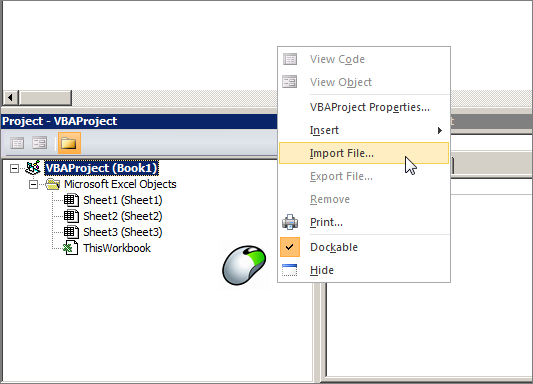The width and height of the screenshot is (533, 384).
Task: Toggle Folders view in Project toolbar
Action: [69, 143]
